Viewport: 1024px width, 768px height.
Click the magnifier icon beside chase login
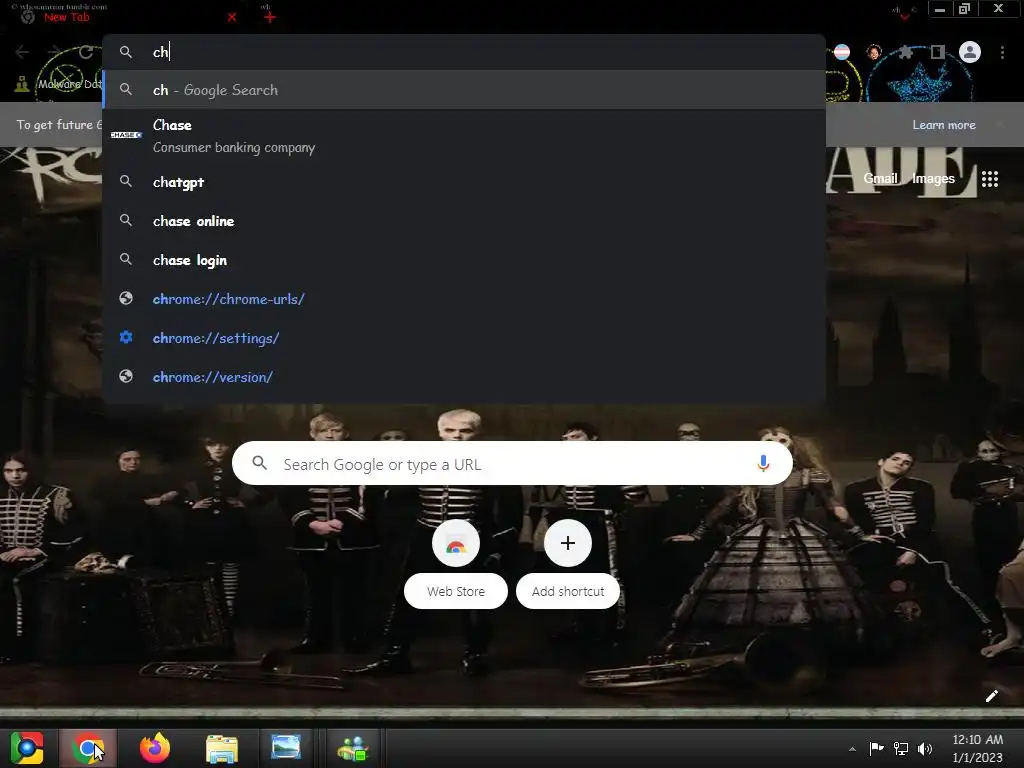[126, 259]
